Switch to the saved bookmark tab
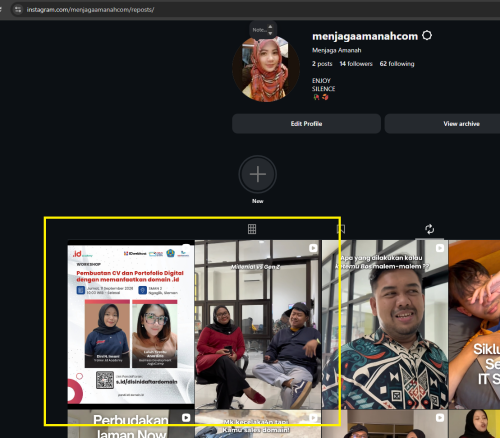This screenshot has height=438, width=500. (341, 229)
